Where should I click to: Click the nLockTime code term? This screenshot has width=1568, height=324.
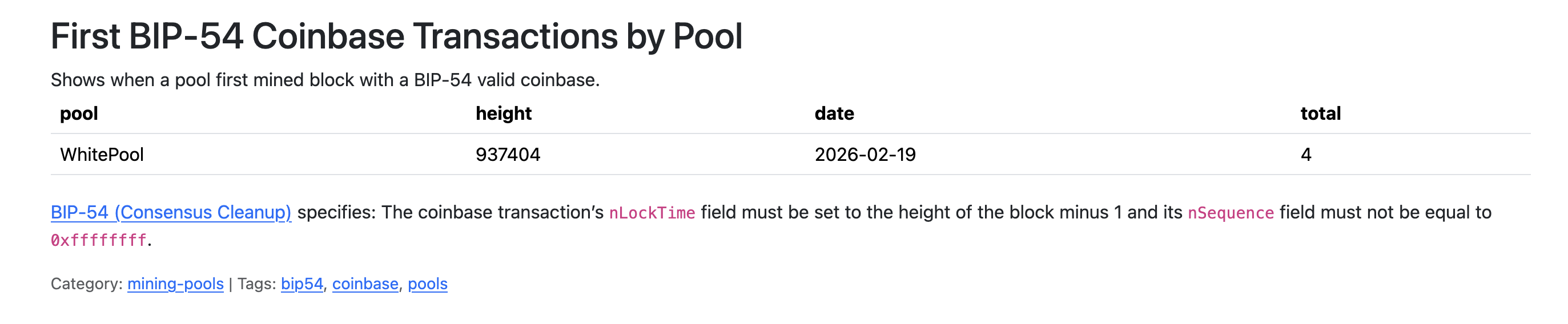click(x=652, y=213)
